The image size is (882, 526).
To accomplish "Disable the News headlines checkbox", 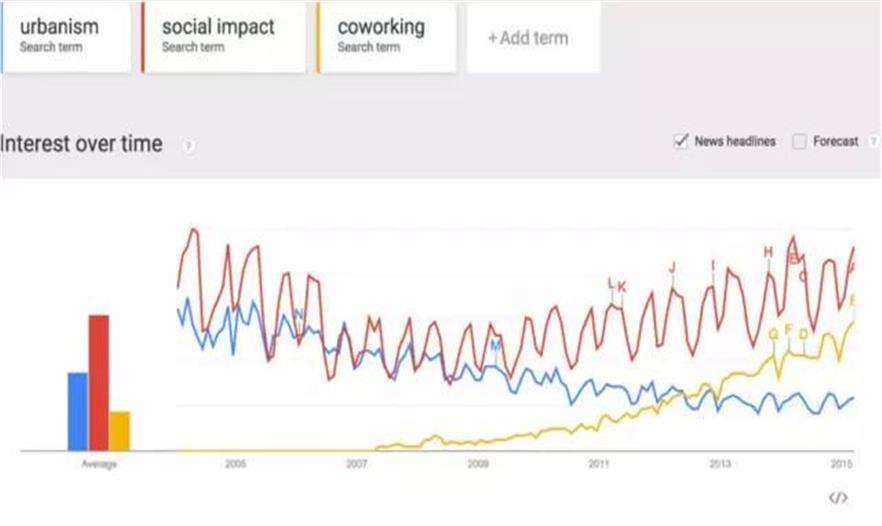I will pyautogui.click(x=682, y=142).
